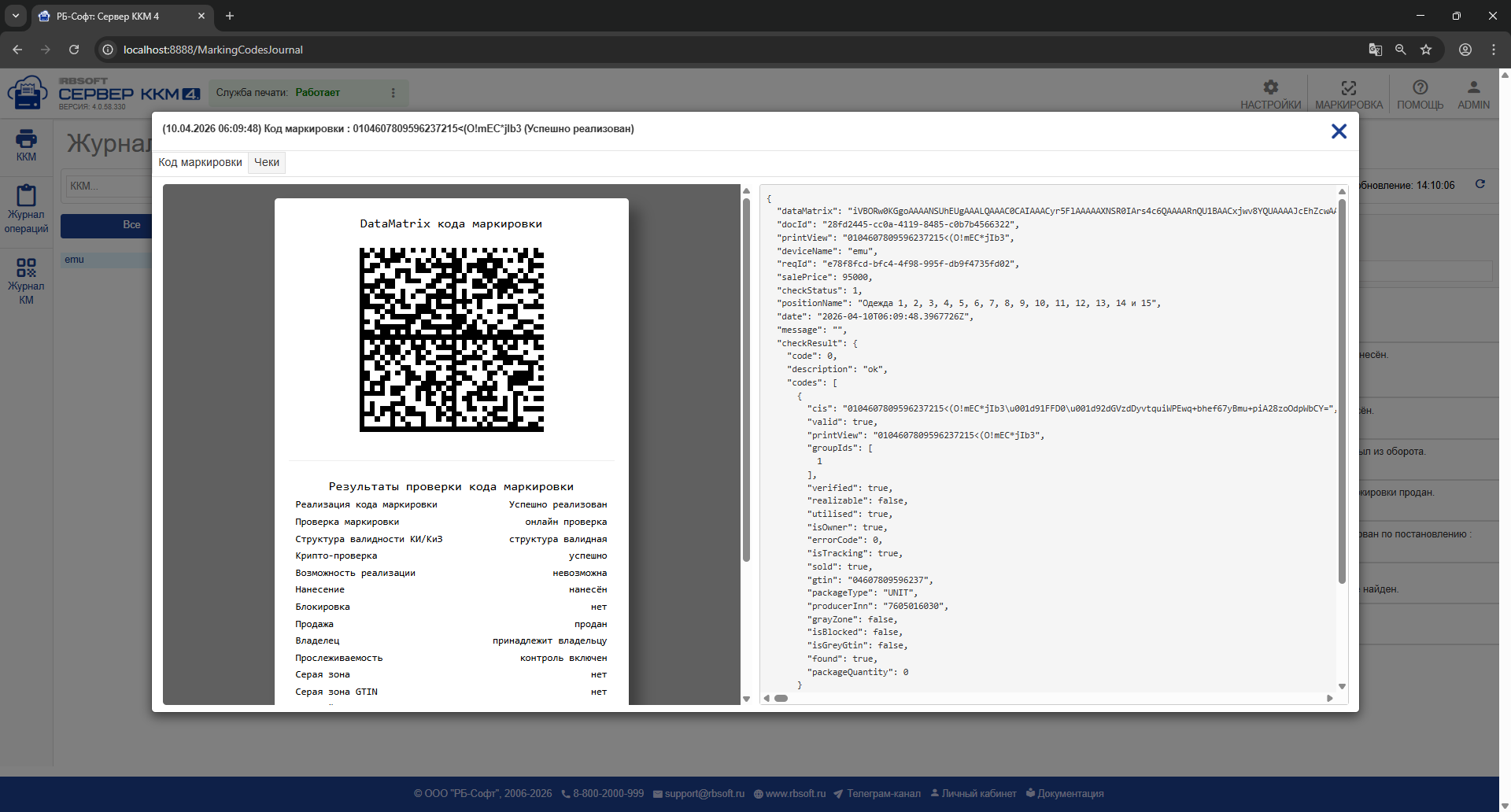Click the 8-800-2000-999 phone link
This screenshot has width=1511, height=812.
602,794
